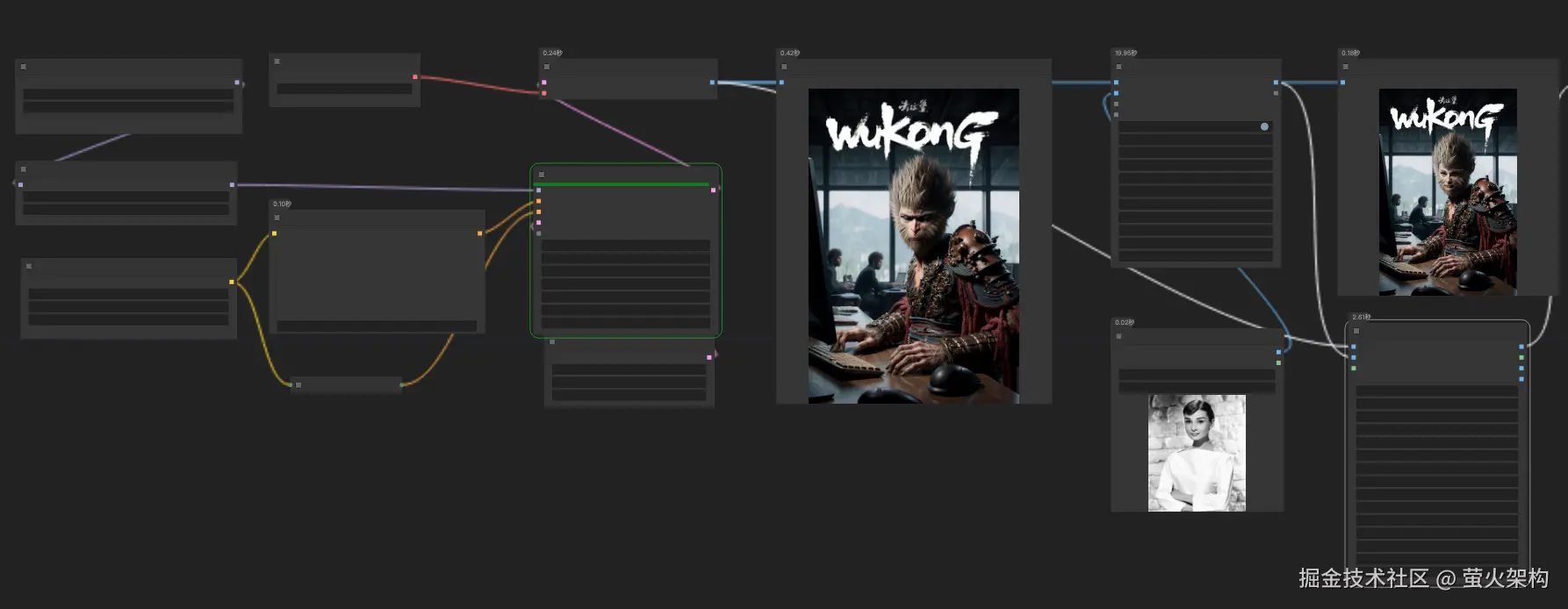Click the green progress bar on the running node
Image resolution: width=1568 pixels, height=609 pixels.
tap(623, 184)
